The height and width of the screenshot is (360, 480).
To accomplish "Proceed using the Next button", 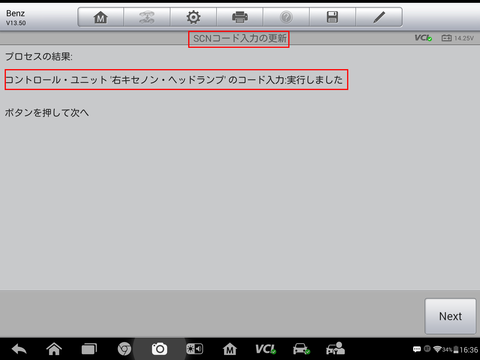I will [x=450, y=316].
